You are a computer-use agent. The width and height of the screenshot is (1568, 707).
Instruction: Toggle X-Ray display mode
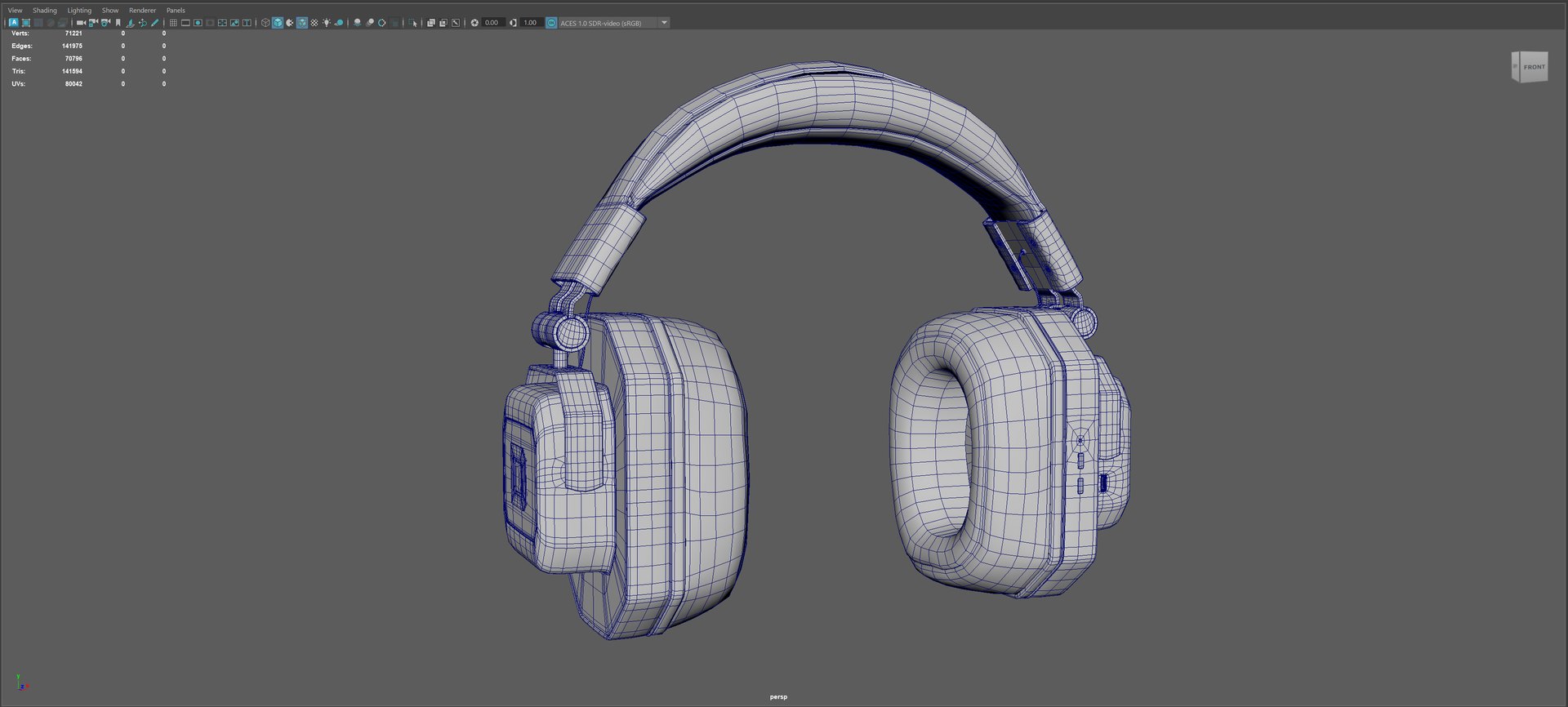[x=431, y=23]
